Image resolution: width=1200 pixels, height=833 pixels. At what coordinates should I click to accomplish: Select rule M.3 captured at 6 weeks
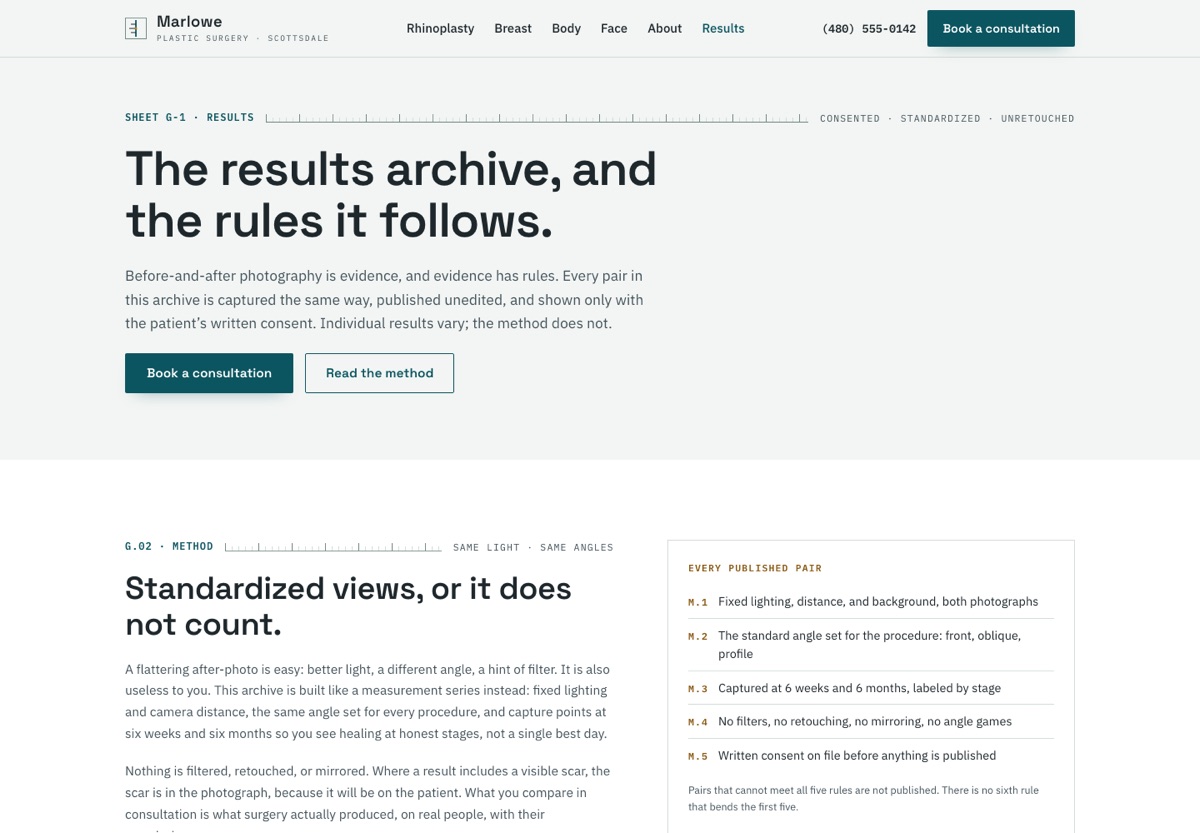pos(871,688)
